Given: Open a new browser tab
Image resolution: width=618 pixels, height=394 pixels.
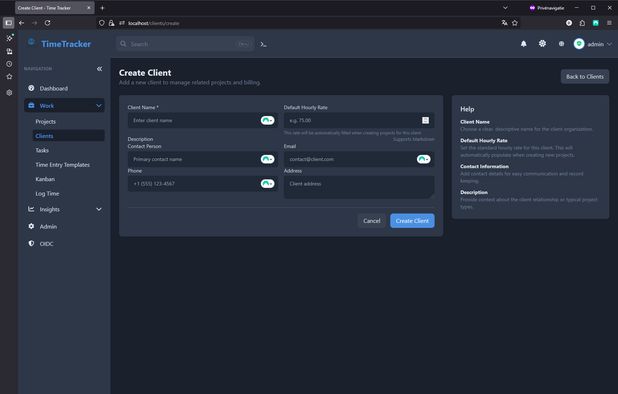Looking at the screenshot, I should click(x=102, y=8).
